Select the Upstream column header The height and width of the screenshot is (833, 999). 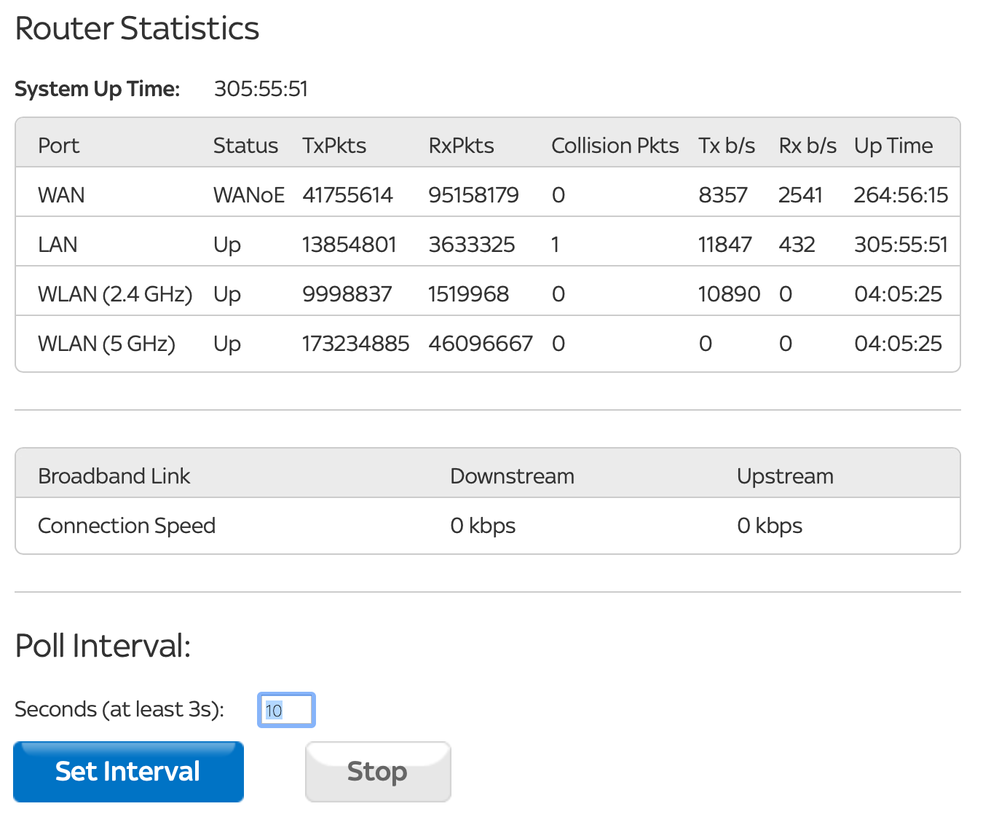[785, 476]
